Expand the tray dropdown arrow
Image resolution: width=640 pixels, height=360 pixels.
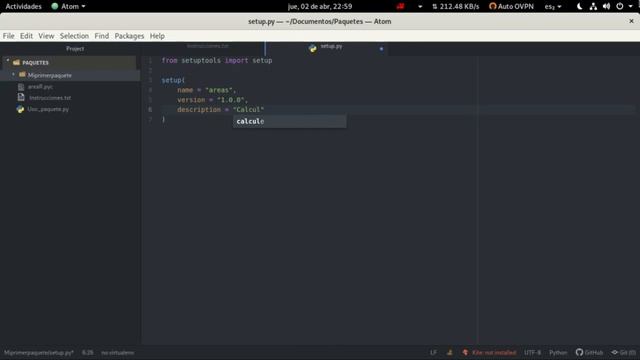pyautogui.click(x=420, y=7)
